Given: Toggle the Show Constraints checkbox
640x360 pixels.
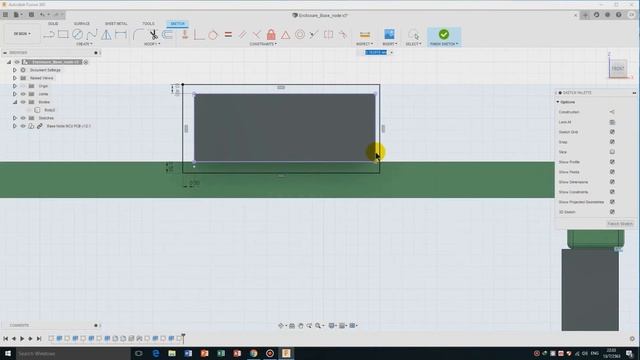Looking at the screenshot, I should point(612,192).
